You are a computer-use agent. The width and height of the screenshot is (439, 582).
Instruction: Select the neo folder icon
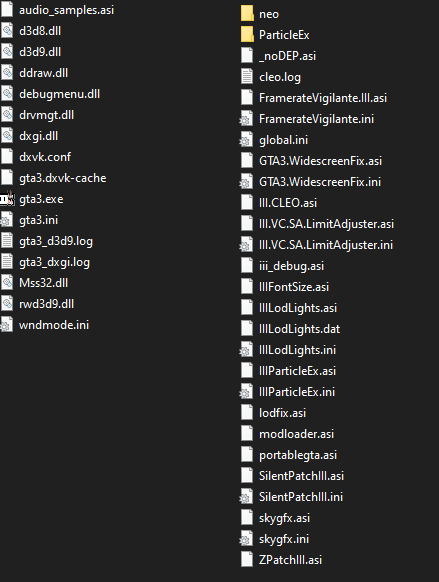[x=247, y=14]
